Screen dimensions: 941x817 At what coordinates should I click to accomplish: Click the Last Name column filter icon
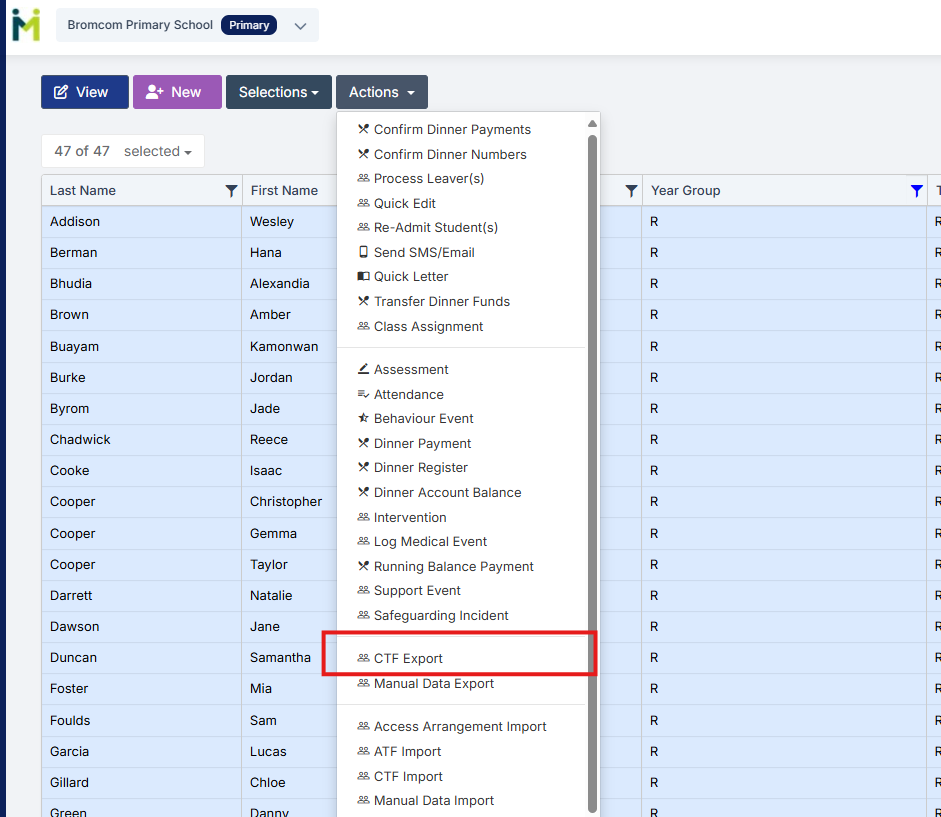(x=231, y=191)
